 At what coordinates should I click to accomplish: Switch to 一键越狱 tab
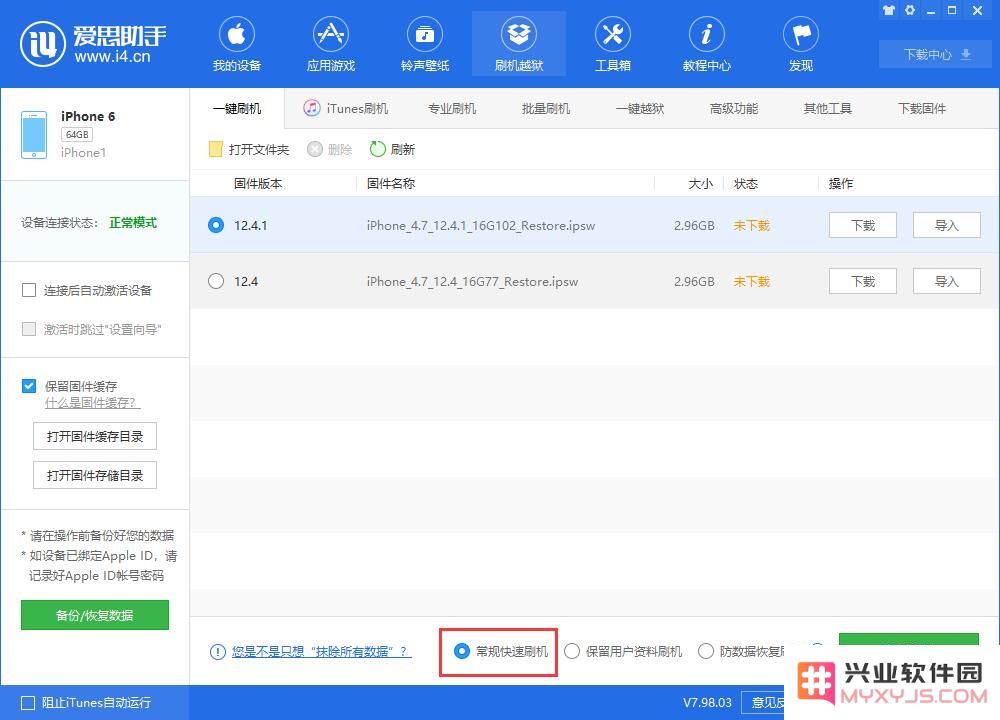640,108
